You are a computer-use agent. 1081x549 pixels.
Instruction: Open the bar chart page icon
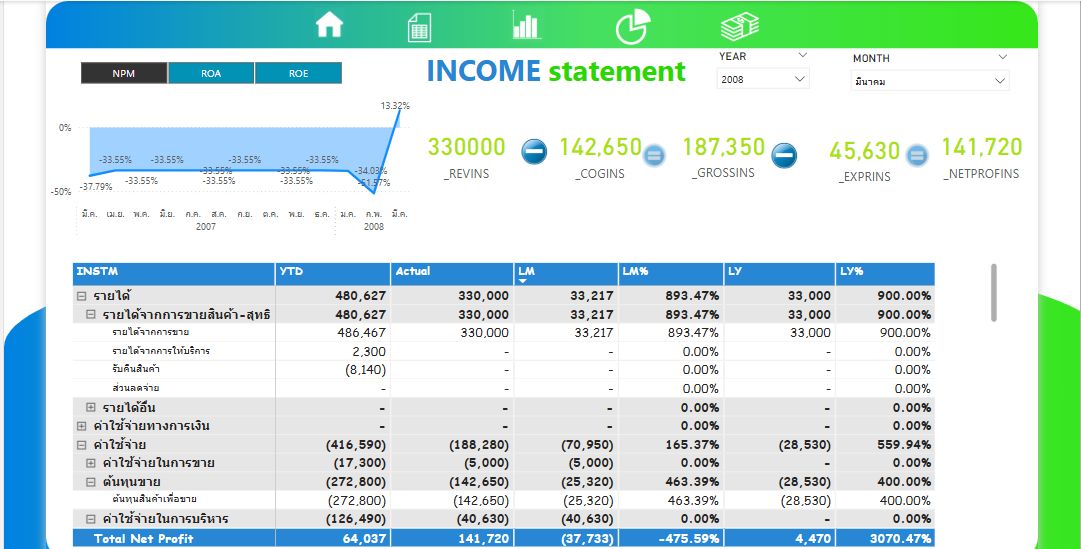[x=526, y=26]
